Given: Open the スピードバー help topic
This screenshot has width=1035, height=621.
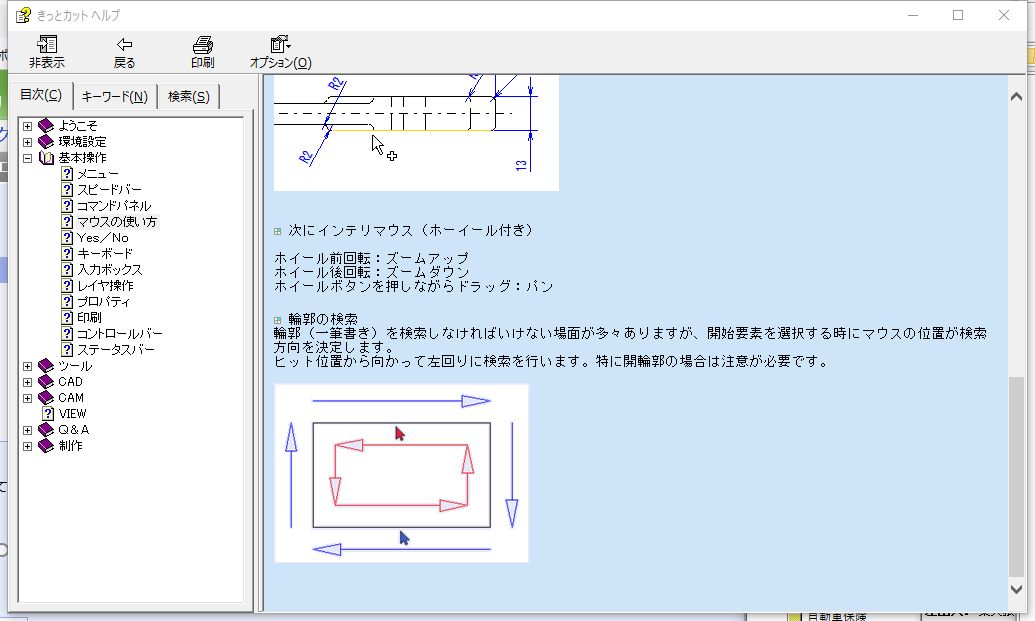Looking at the screenshot, I should (109, 189).
